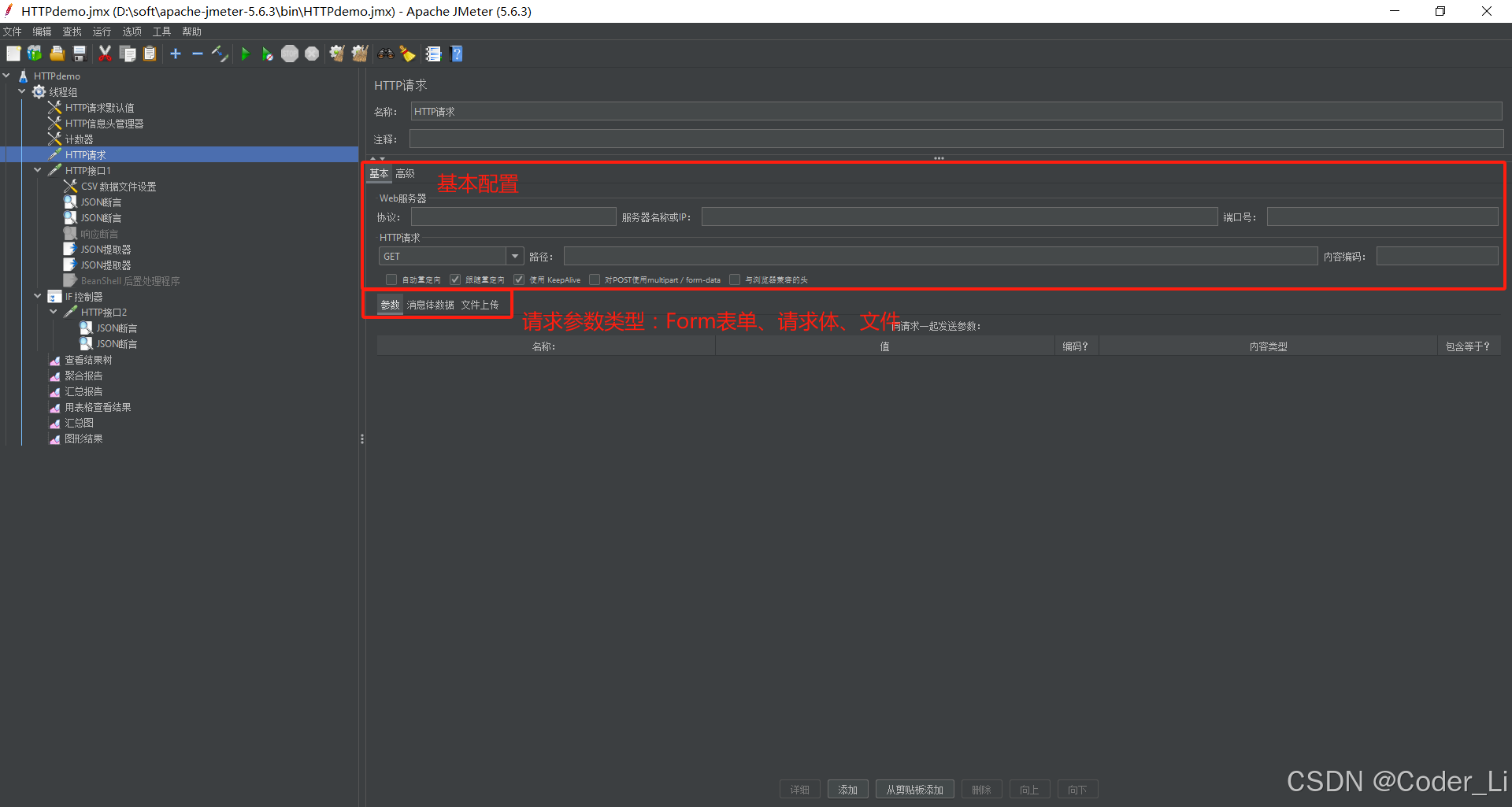Click the Toggle enable/disable icon
Viewport: 1512px width, 807px height.
point(220,54)
